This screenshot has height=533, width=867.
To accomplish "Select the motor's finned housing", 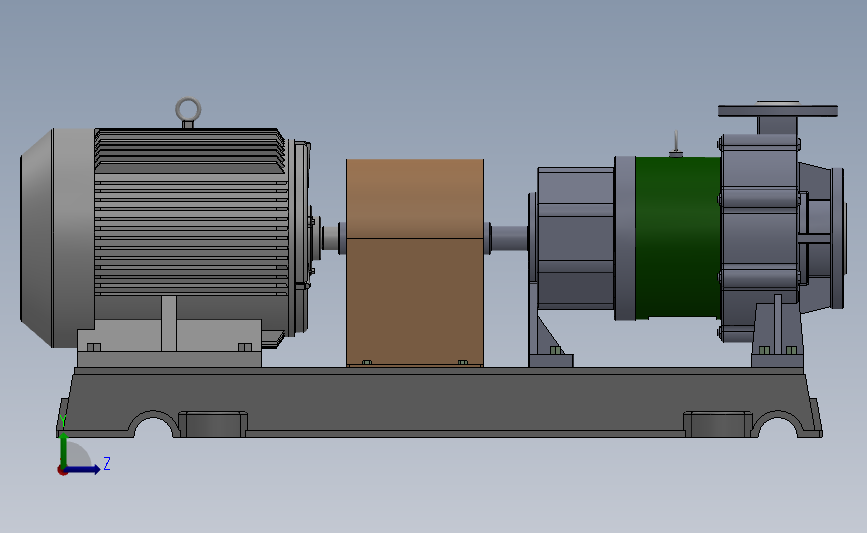I will [191, 213].
